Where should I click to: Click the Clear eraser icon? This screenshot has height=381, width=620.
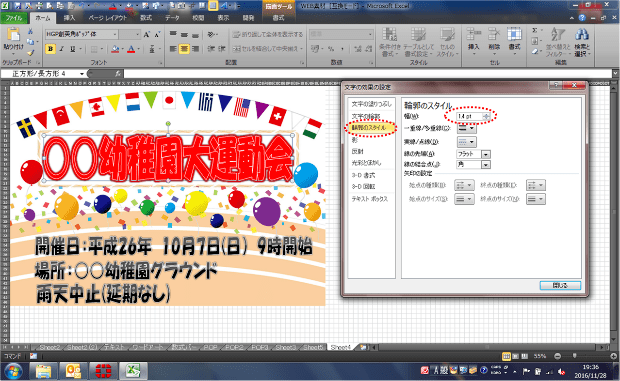[x=535, y=52]
